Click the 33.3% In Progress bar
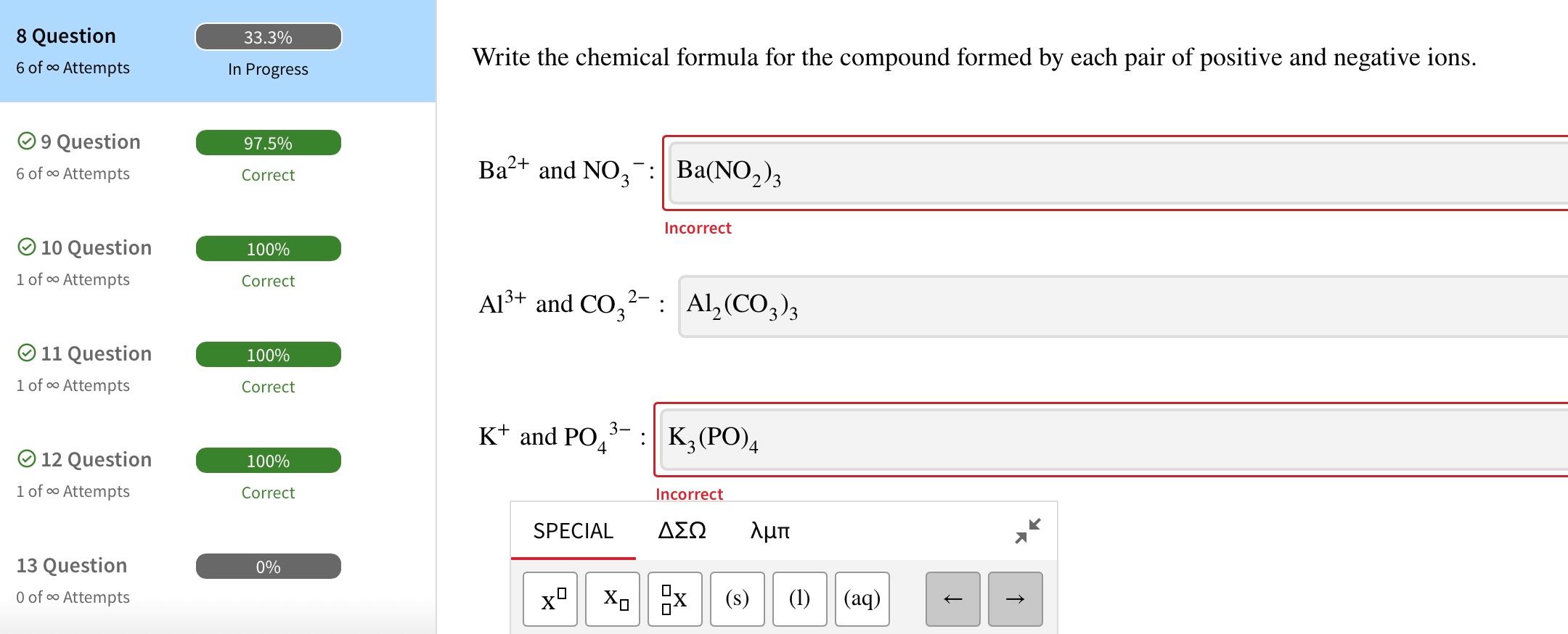Image resolution: width=1568 pixels, height=634 pixels. pyautogui.click(x=268, y=36)
